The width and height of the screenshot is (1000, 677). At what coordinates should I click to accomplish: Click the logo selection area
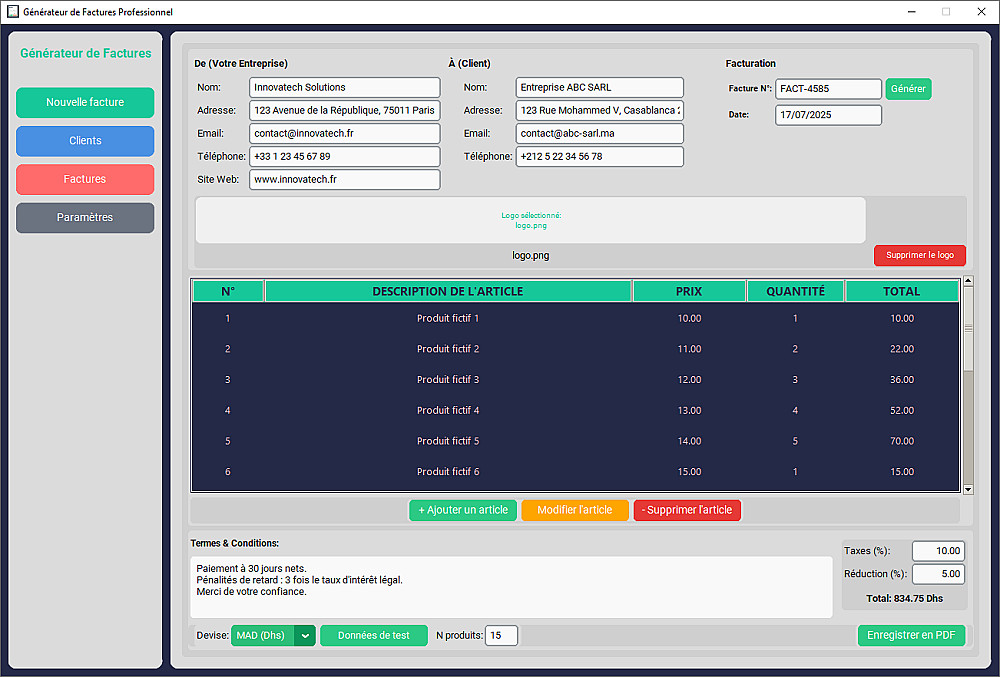click(x=531, y=220)
